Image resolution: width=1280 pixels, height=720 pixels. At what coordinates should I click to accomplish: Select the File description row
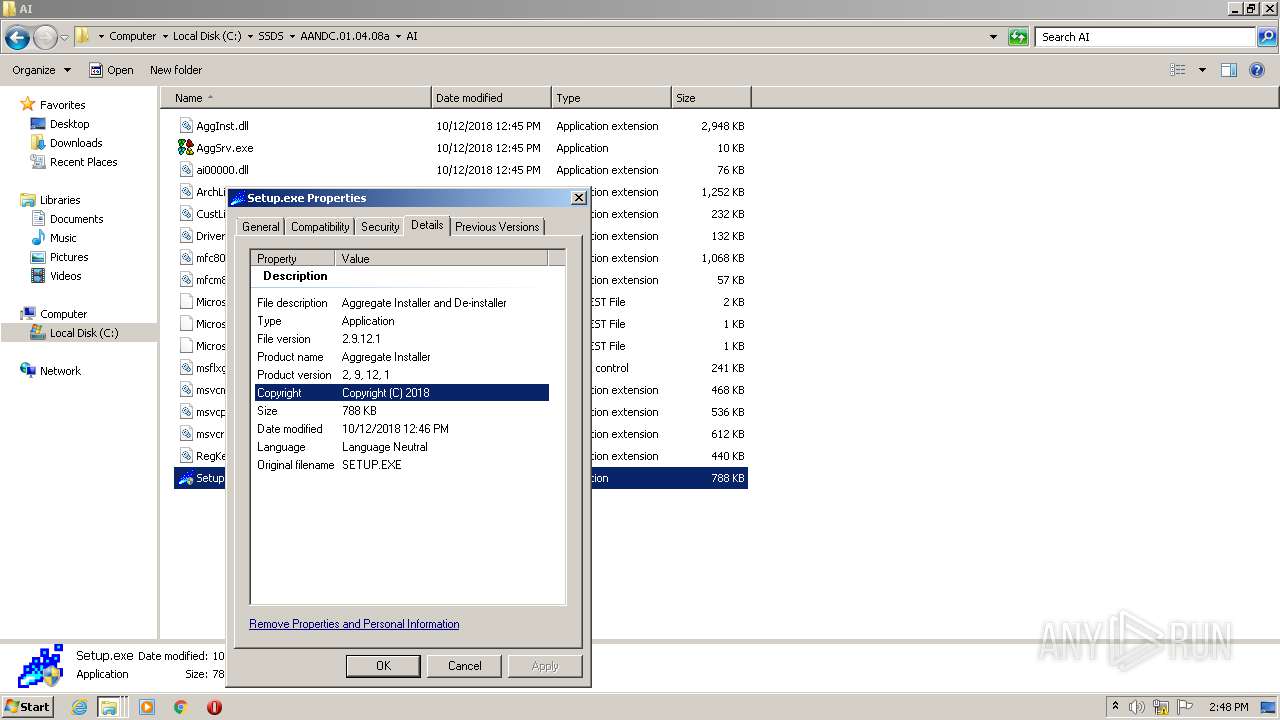pyautogui.click(x=402, y=303)
